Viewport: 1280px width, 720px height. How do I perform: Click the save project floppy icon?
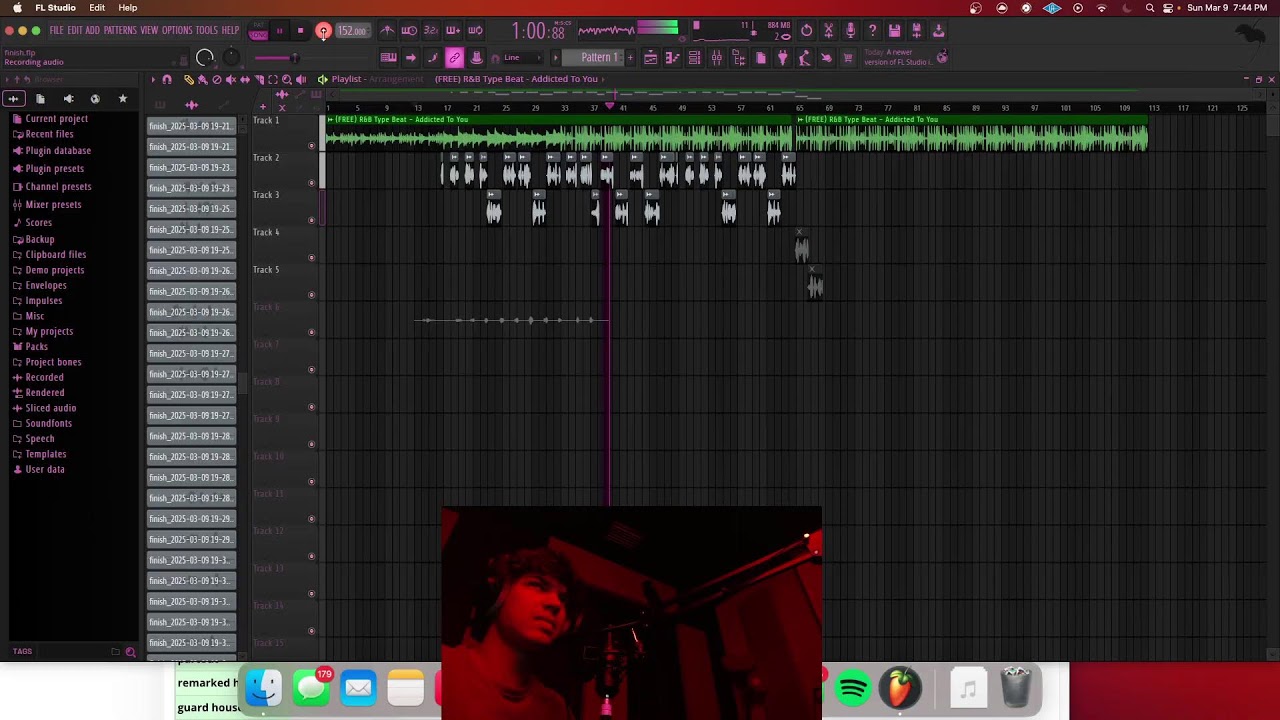point(894,31)
